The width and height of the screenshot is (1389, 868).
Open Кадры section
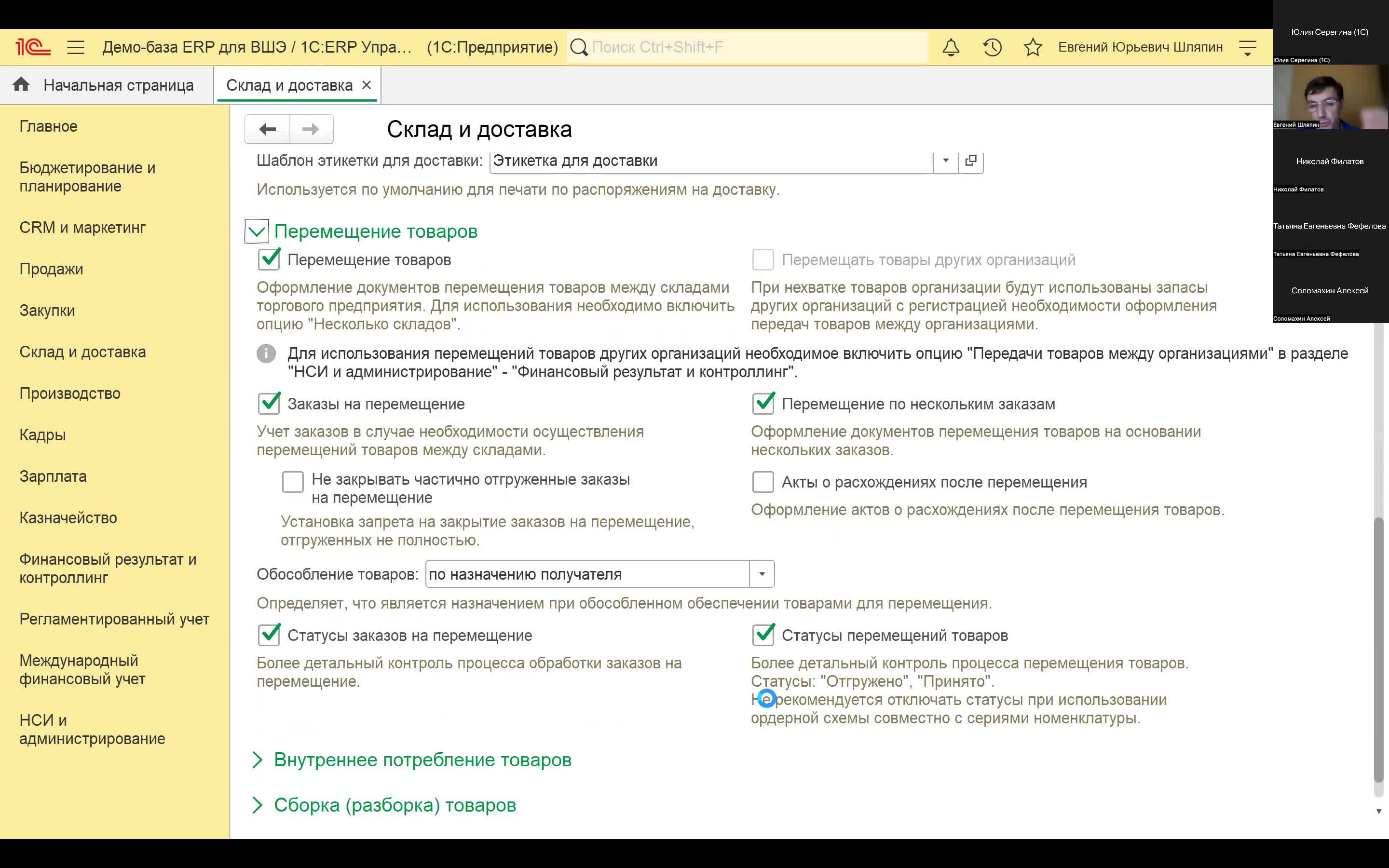click(x=42, y=434)
